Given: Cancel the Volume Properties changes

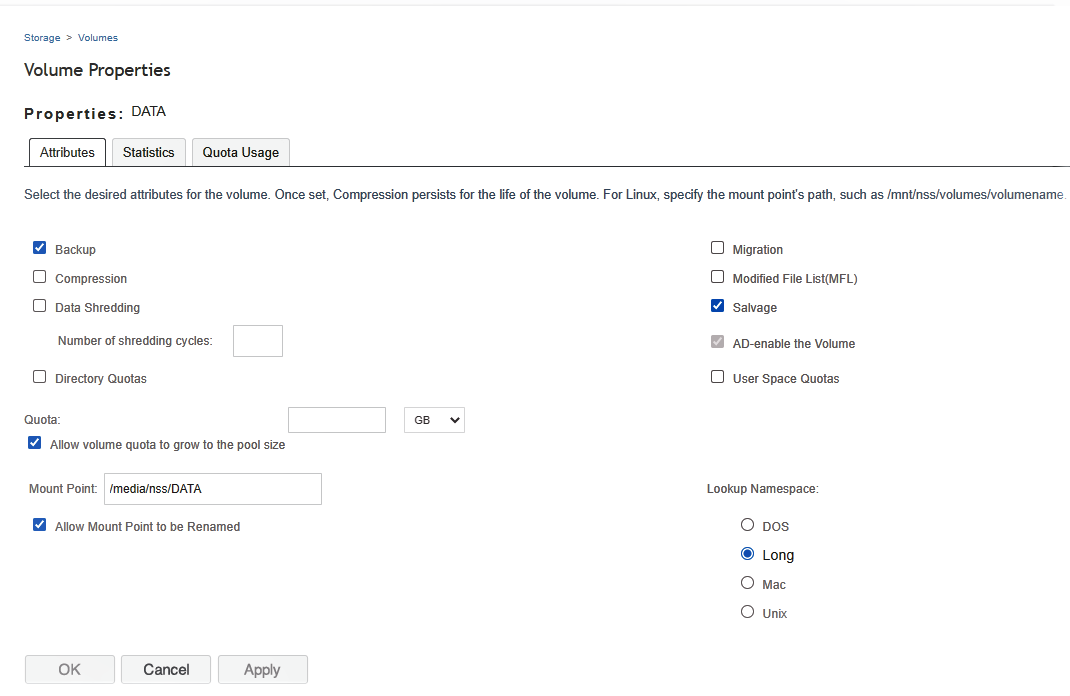Looking at the screenshot, I should click(165, 669).
